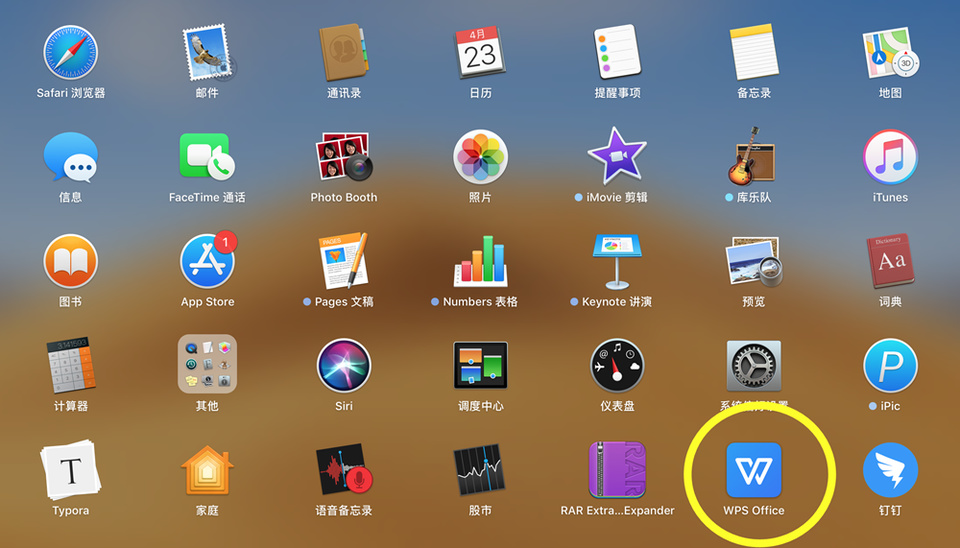The width and height of the screenshot is (960, 548).
Task: Open the Calculator (计算器) app
Action: 70,366
